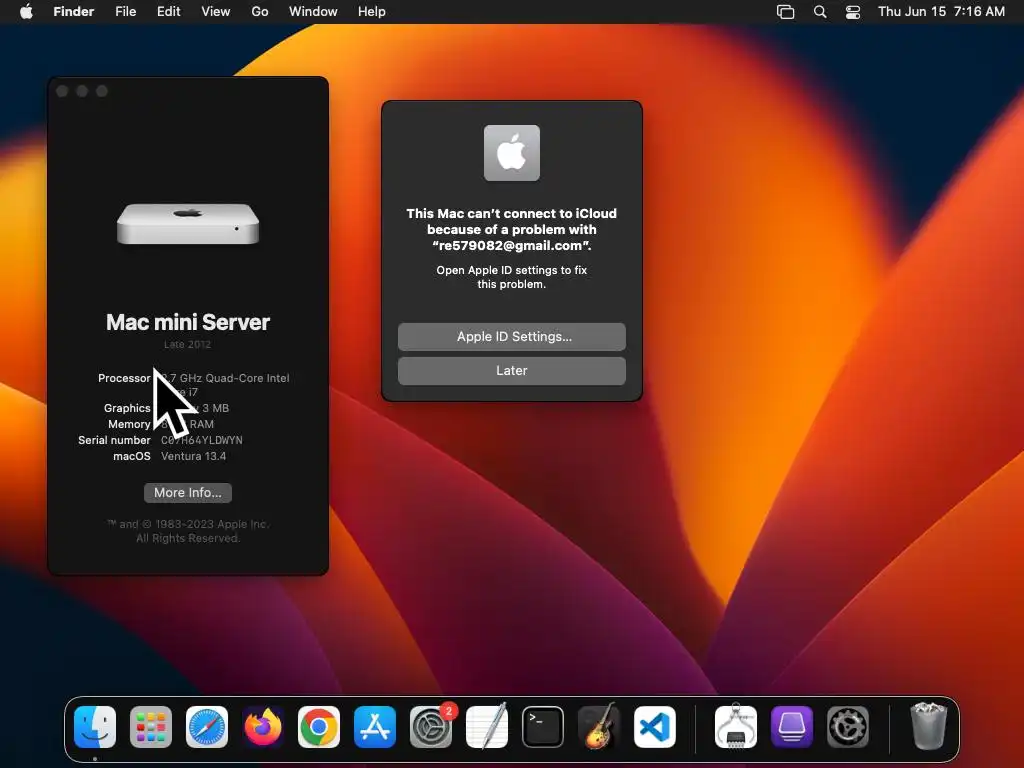Image resolution: width=1024 pixels, height=768 pixels.
Task: Open System Information from the Dock
Action: click(736, 727)
